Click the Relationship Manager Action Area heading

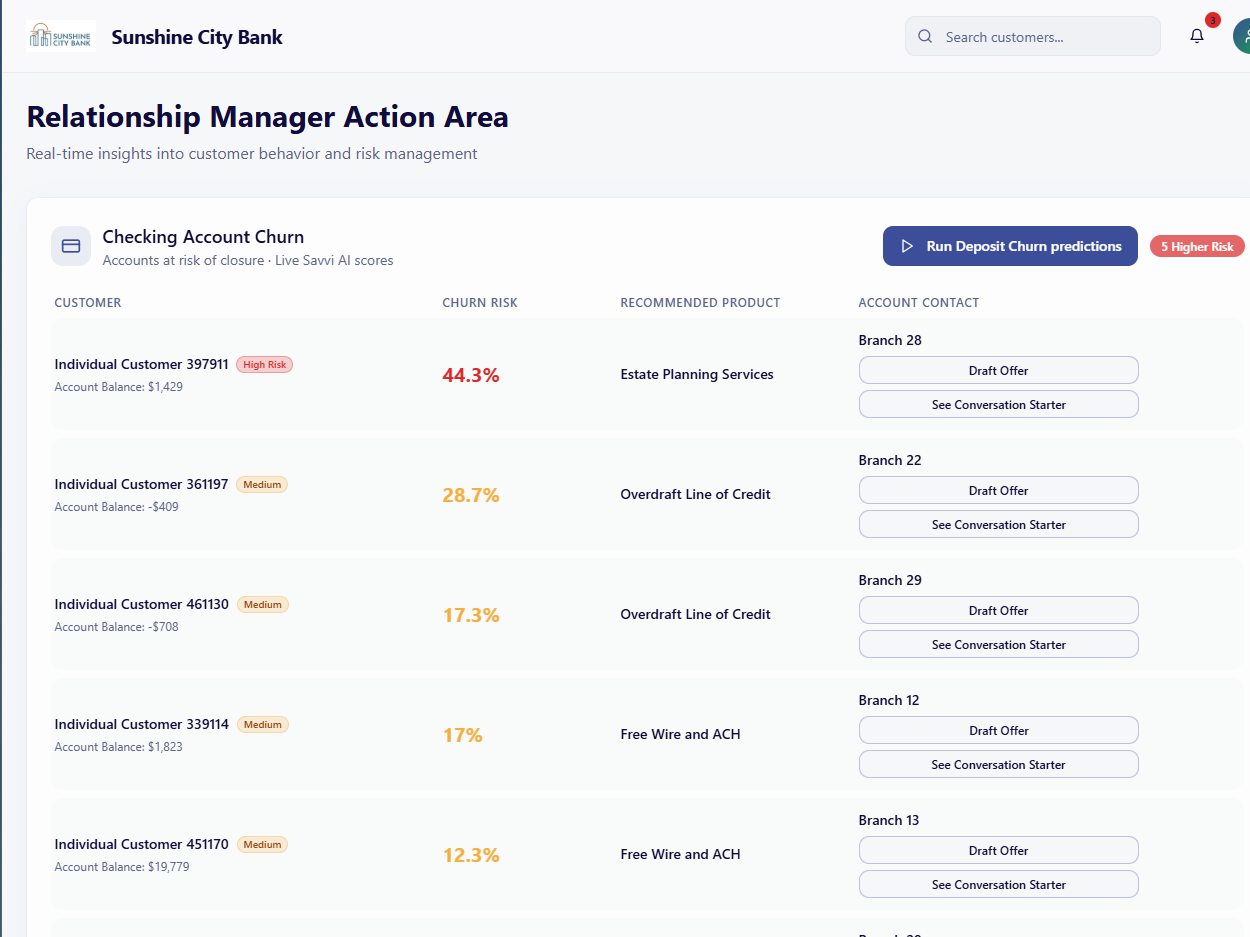[x=267, y=117]
